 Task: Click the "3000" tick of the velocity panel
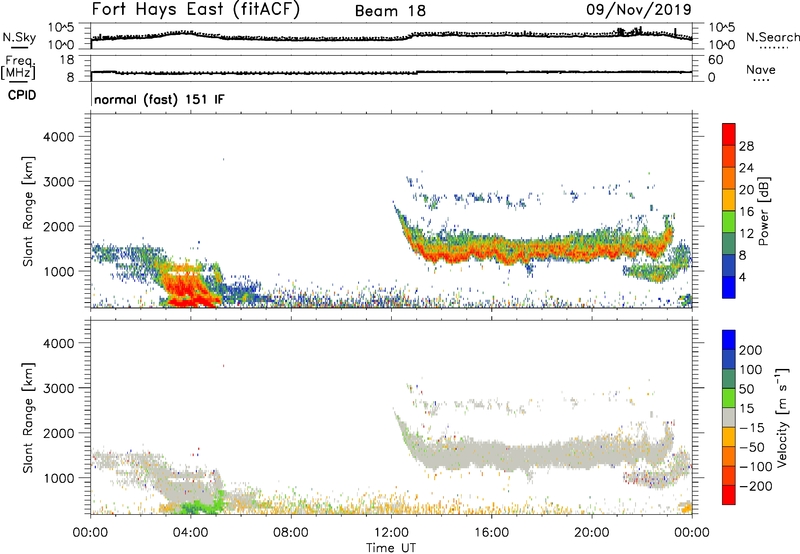pyautogui.click(x=59, y=388)
